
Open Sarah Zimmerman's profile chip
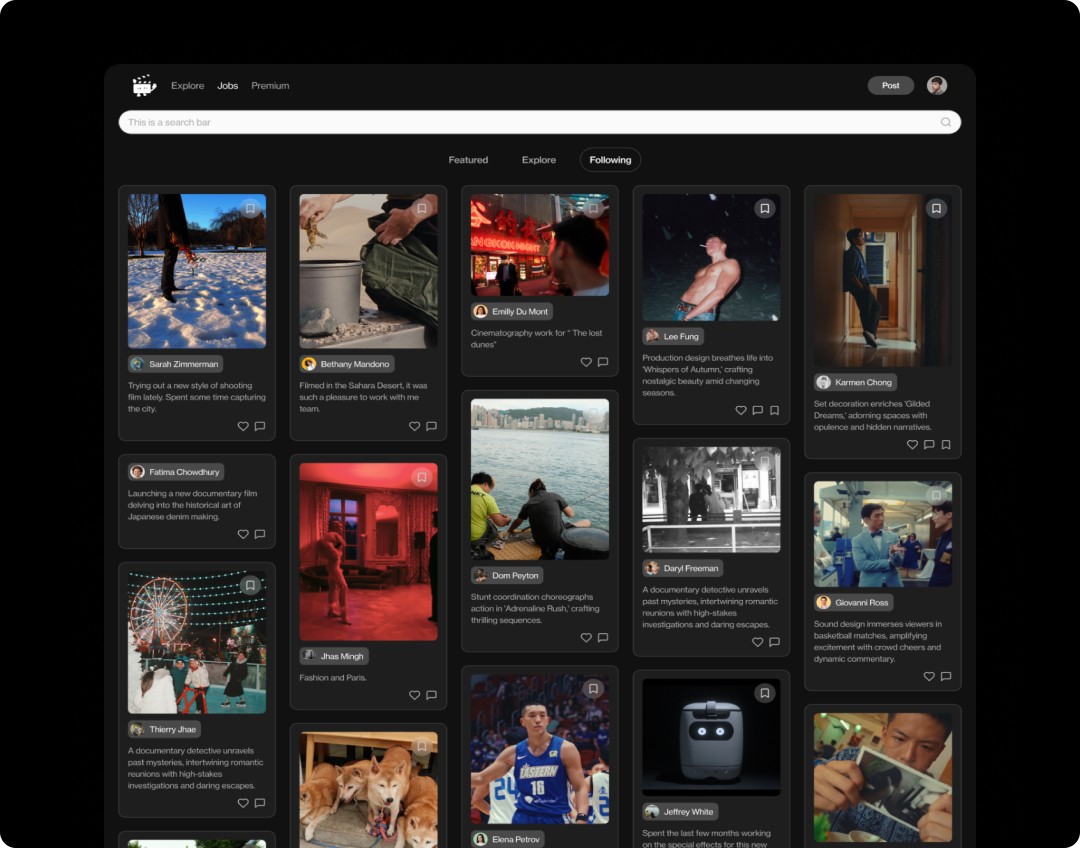176,364
